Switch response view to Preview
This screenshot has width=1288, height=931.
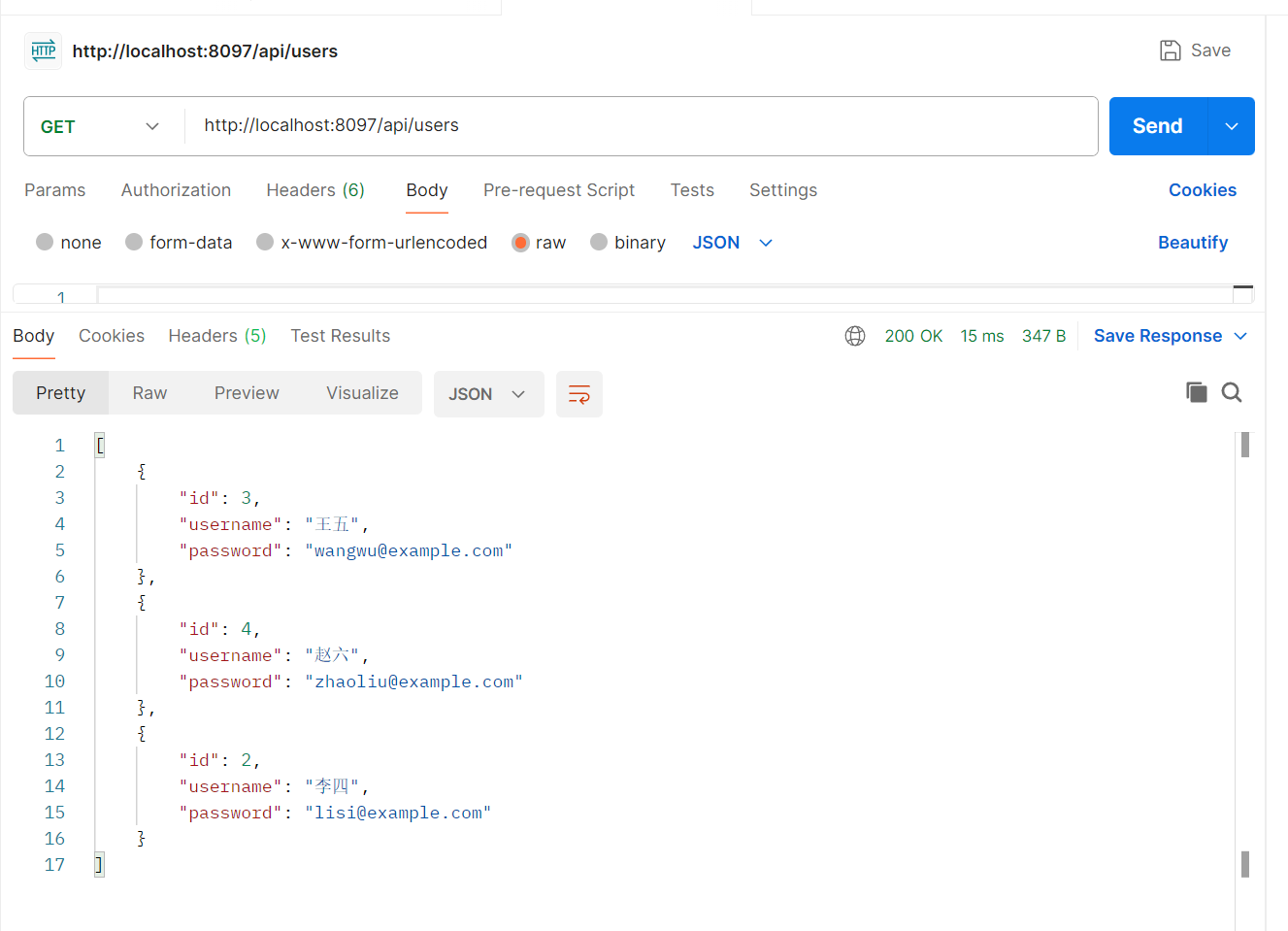pyautogui.click(x=246, y=392)
